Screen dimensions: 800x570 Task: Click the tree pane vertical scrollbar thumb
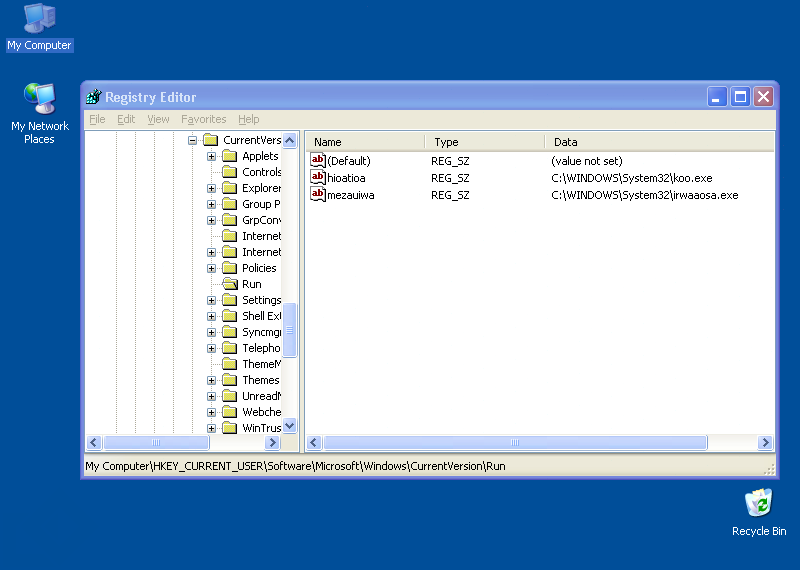(x=290, y=330)
